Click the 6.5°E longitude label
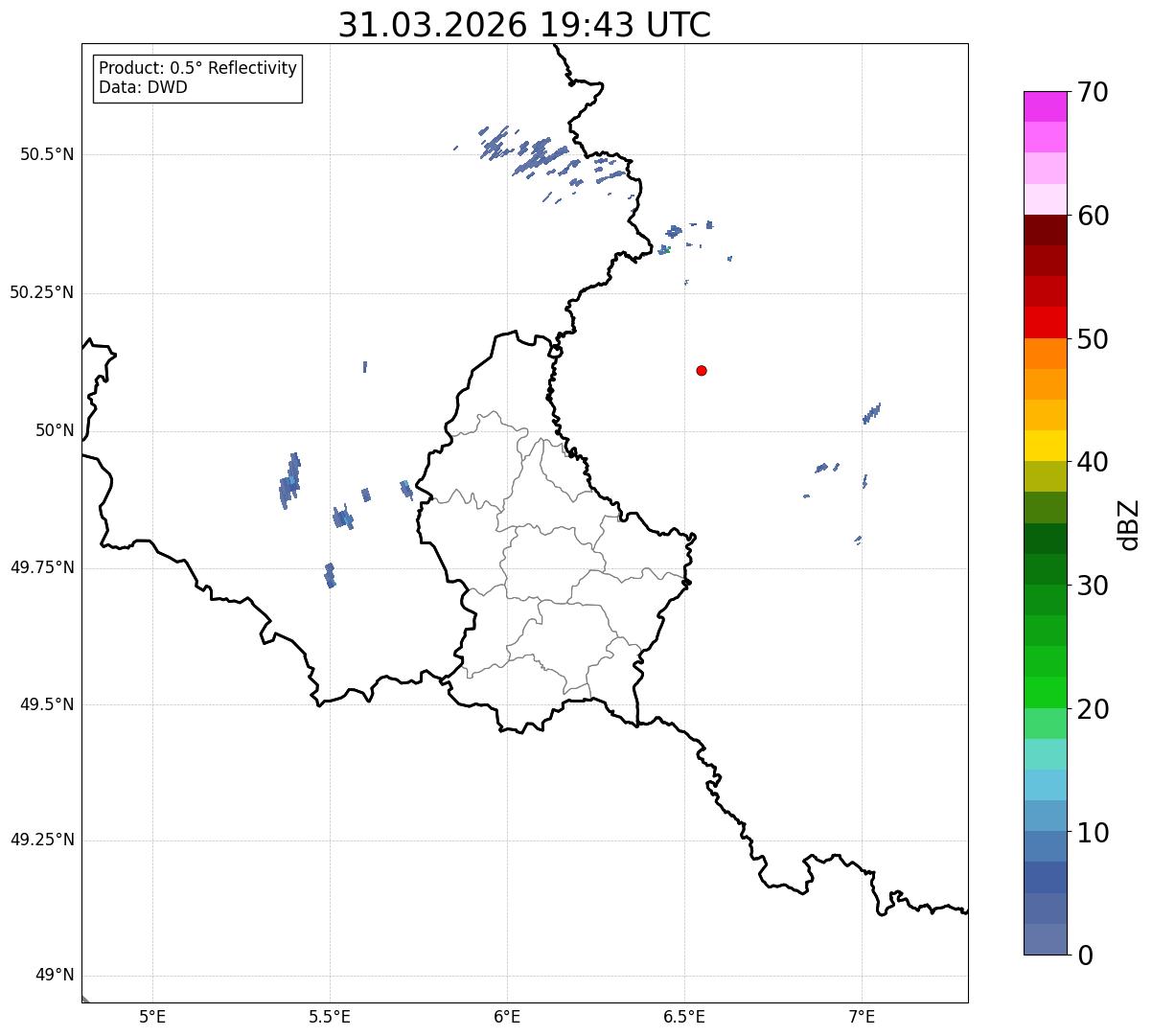The height and width of the screenshot is (1036, 1152). click(x=684, y=1017)
